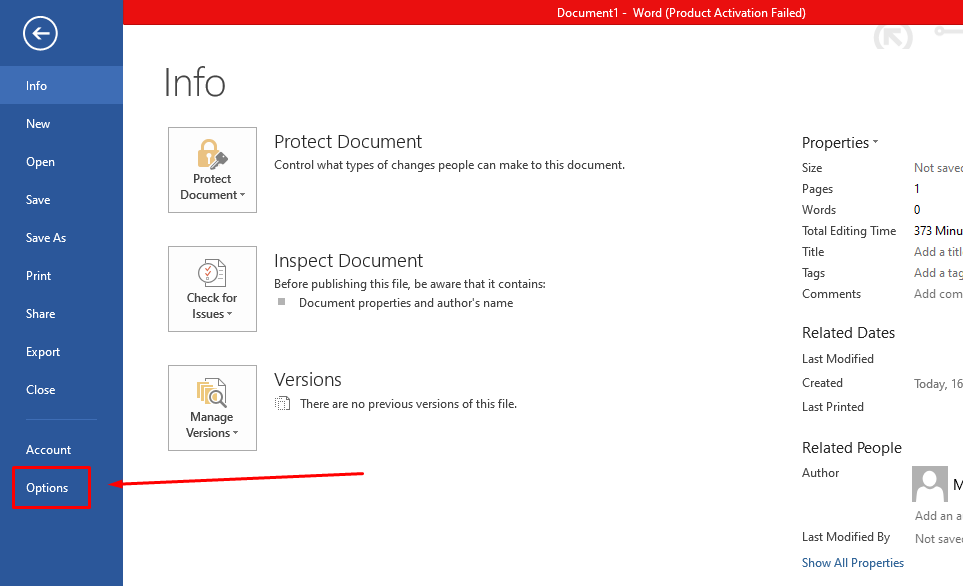This screenshot has height=586, width=963.
Task: Open the New menu item
Action: tap(38, 124)
